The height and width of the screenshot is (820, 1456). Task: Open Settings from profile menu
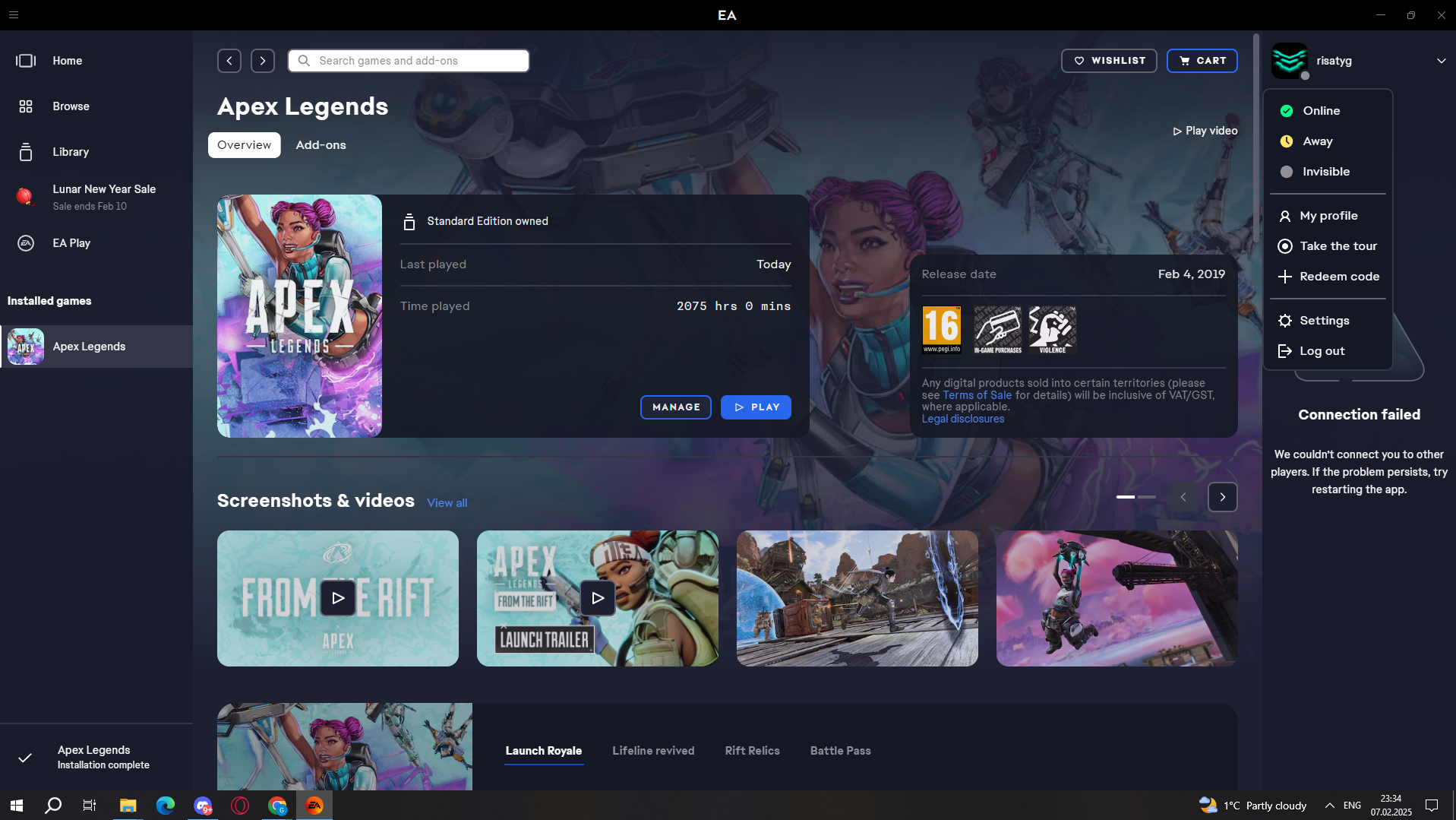point(1328,321)
